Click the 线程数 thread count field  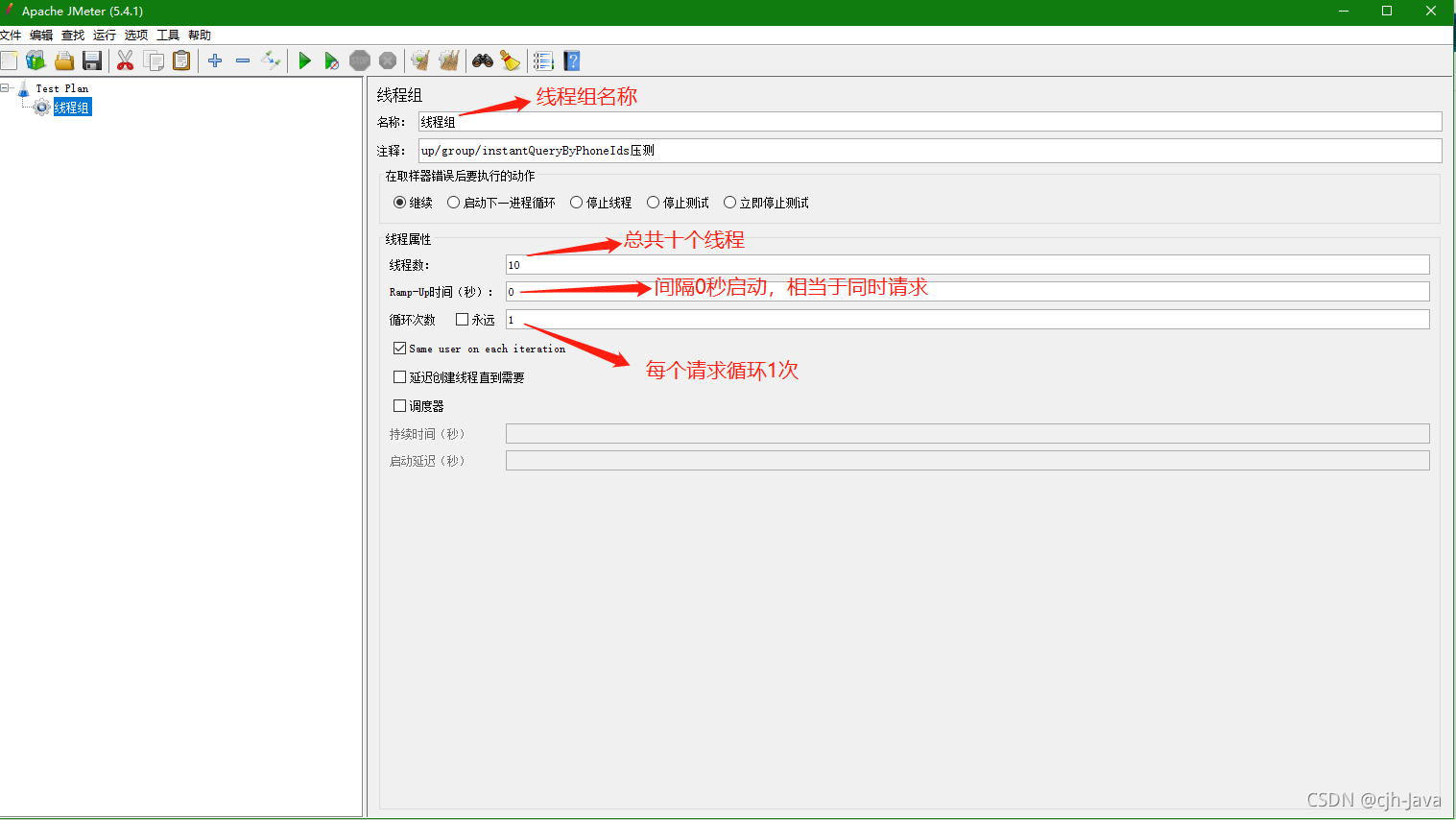[967, 265]
